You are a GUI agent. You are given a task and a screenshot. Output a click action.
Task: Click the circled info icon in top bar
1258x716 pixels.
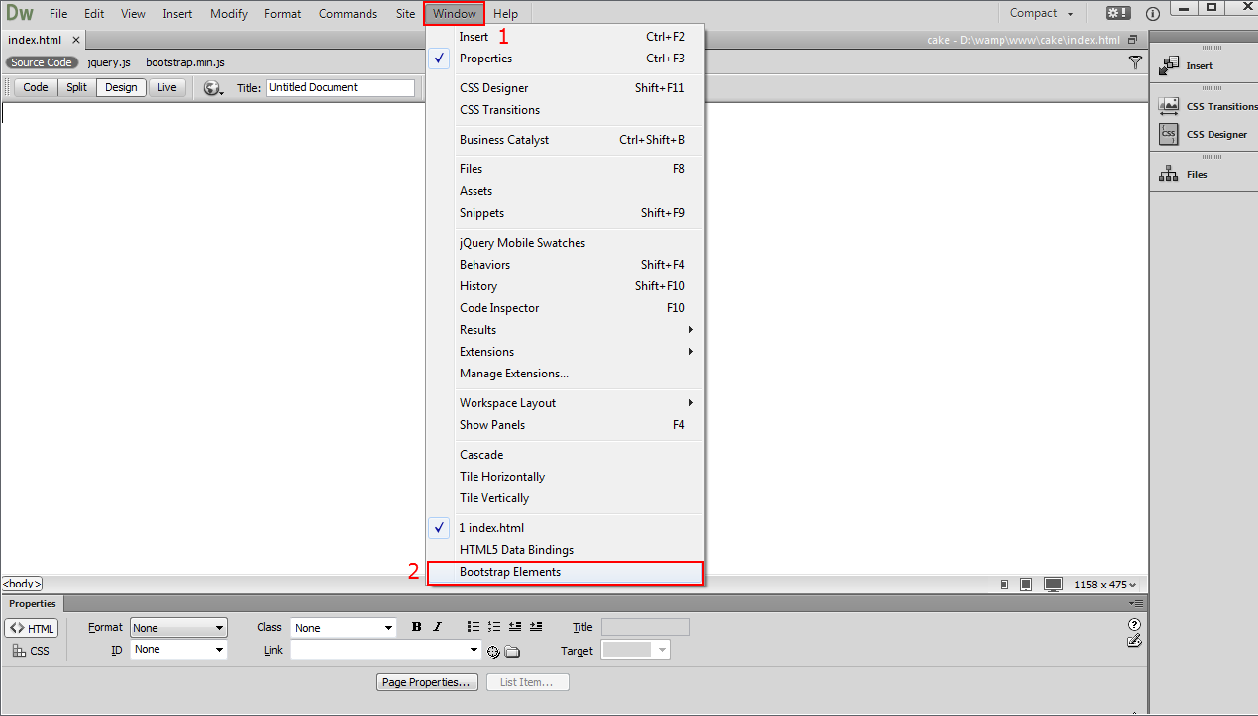point(1152,14)
